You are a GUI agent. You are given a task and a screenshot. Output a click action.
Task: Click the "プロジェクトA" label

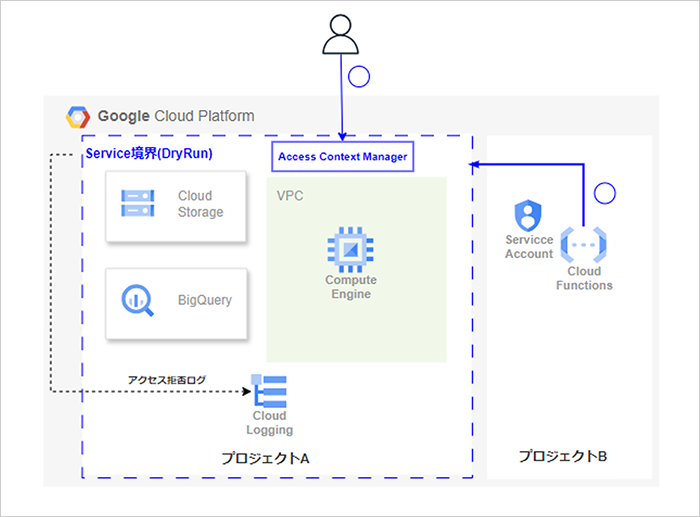(x=265, y=458)
